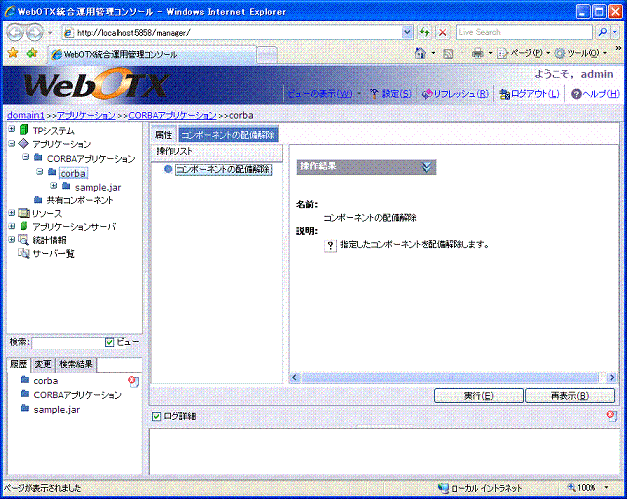The width and height of the screenshot is (627, 499).
Task: Click the help question mark beside 説明
Action: (x=330, y=245)
